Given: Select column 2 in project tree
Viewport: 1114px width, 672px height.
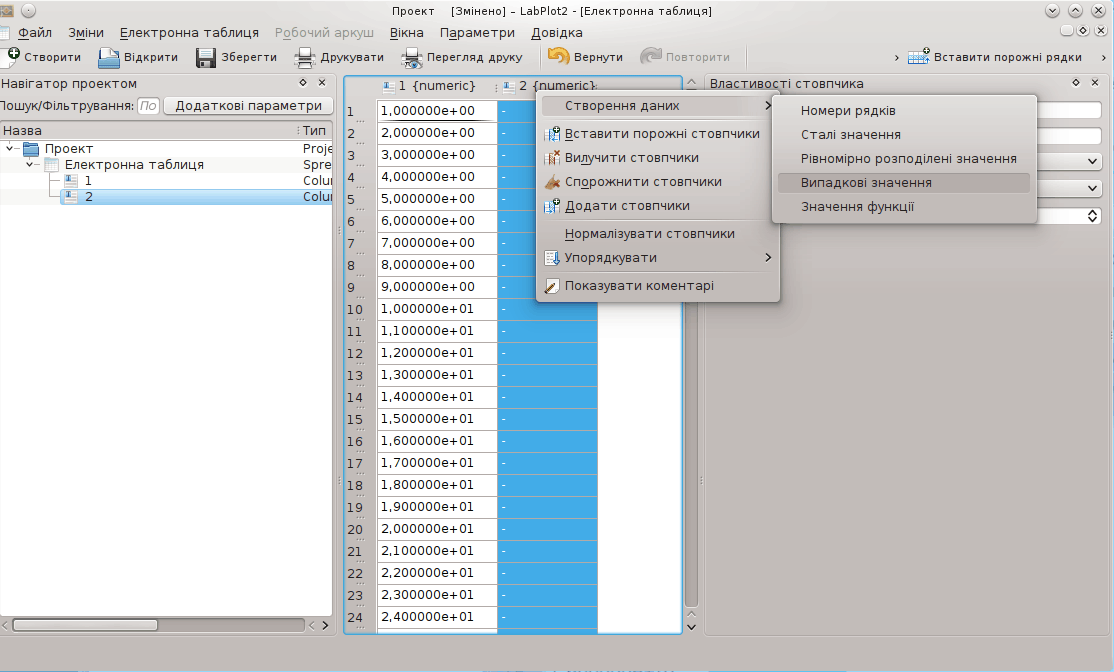Looking at the screenshot, I should 88,197.
